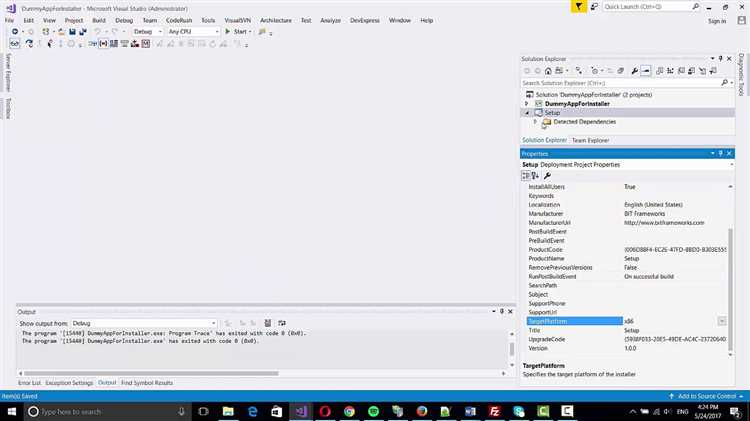Switch to the Error List tab
The height and width of the screenshot is (421, 750).
[x=29, y=383]
